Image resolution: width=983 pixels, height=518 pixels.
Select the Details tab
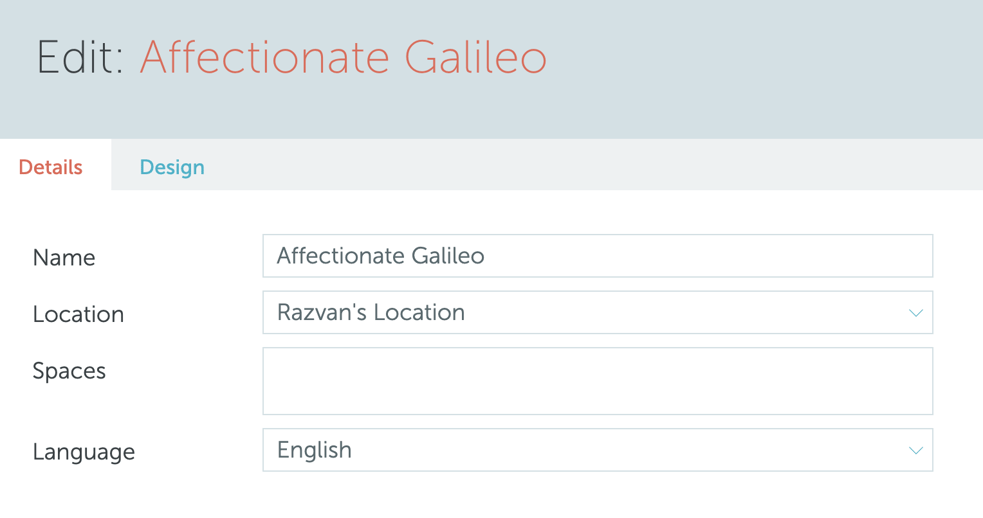50,167
